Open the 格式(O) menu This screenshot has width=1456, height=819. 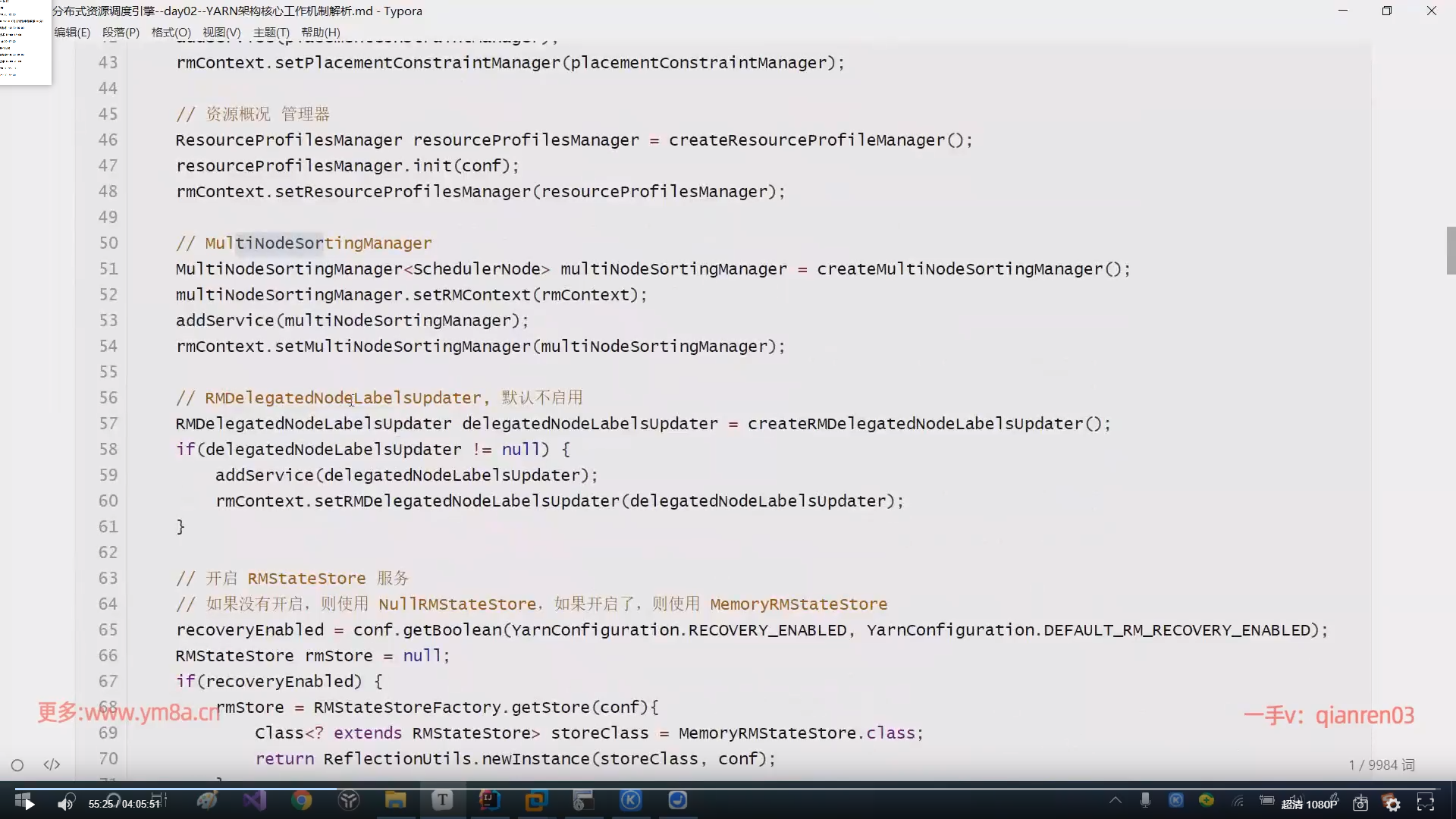point(171,33)
